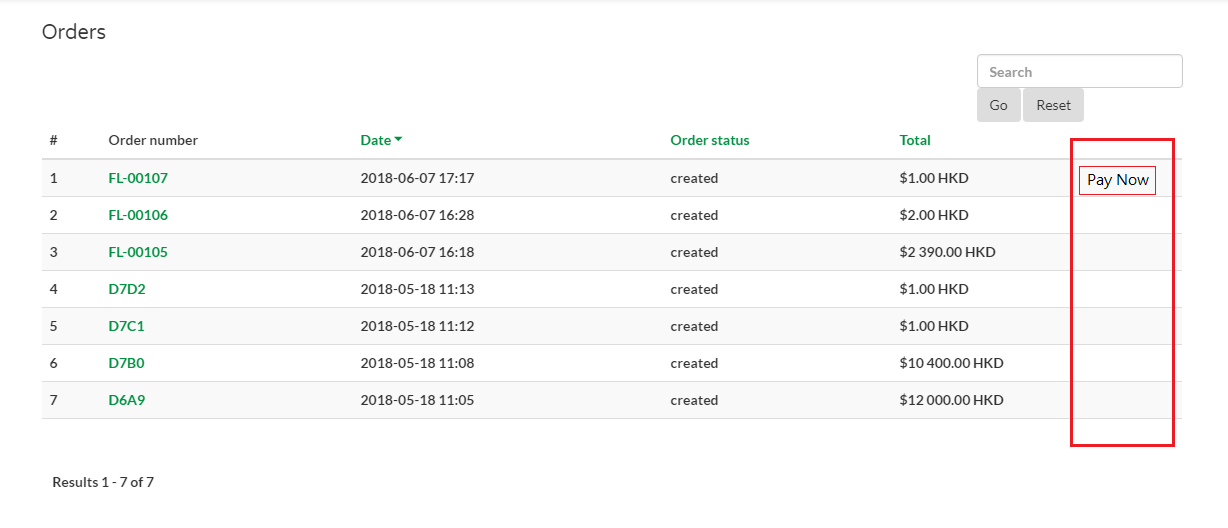Sort orders by Total column
The height and width of the screenshot is (528, 1228).
(x=915, y=140)
